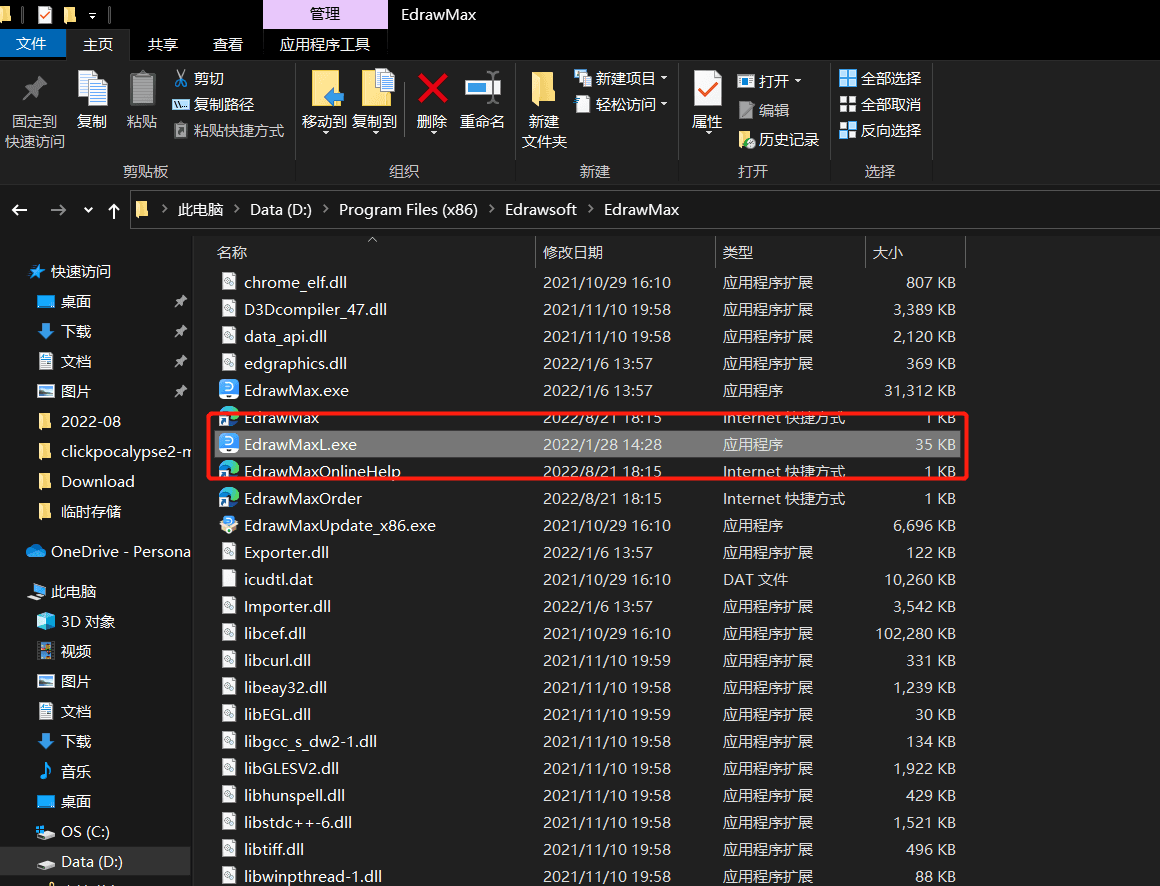This screenshot has width=1160, height=886.
Task: Click Select none (全部取消)
Action: (x=880, y=104)
